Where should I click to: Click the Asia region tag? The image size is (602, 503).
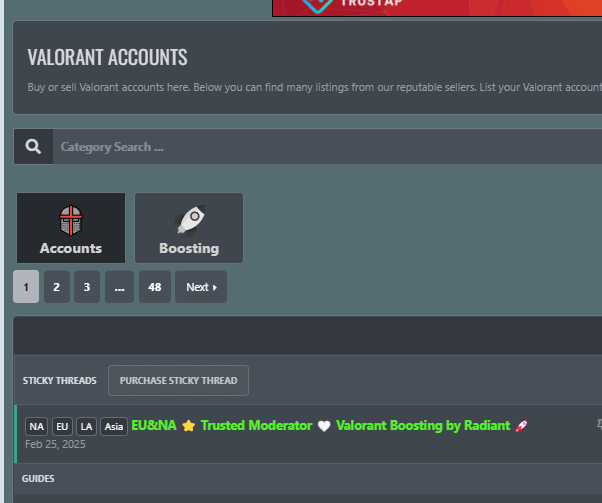114,427
